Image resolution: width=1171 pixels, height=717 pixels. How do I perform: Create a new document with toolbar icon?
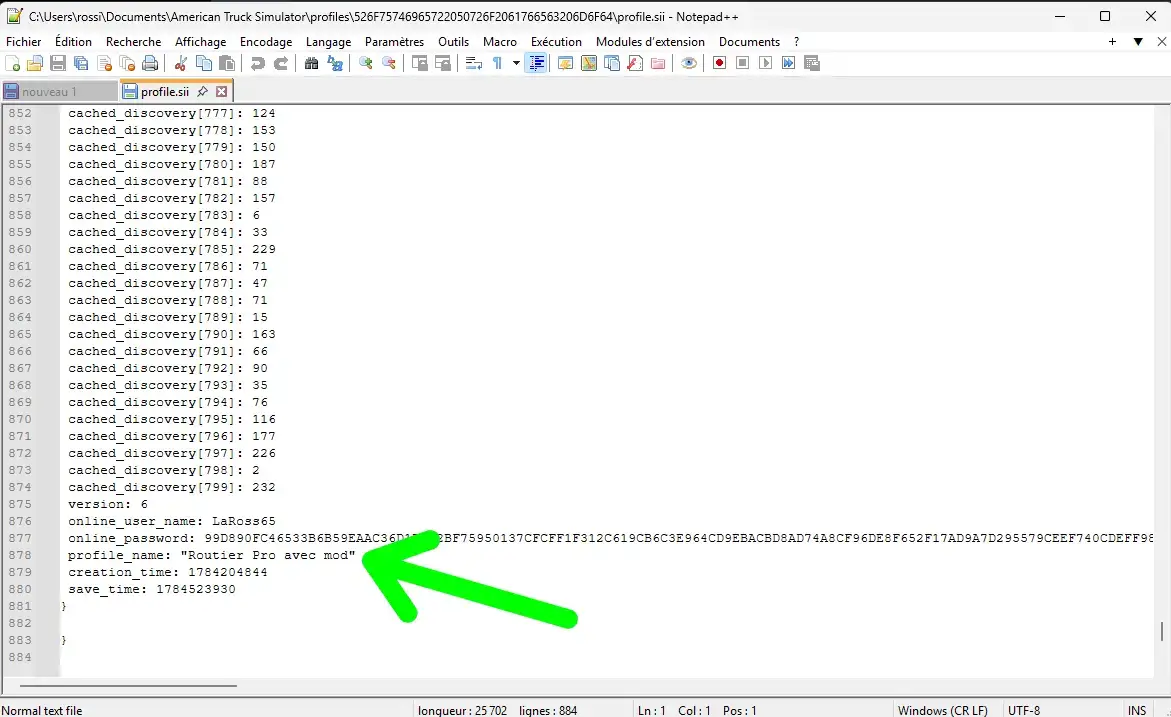13,63
